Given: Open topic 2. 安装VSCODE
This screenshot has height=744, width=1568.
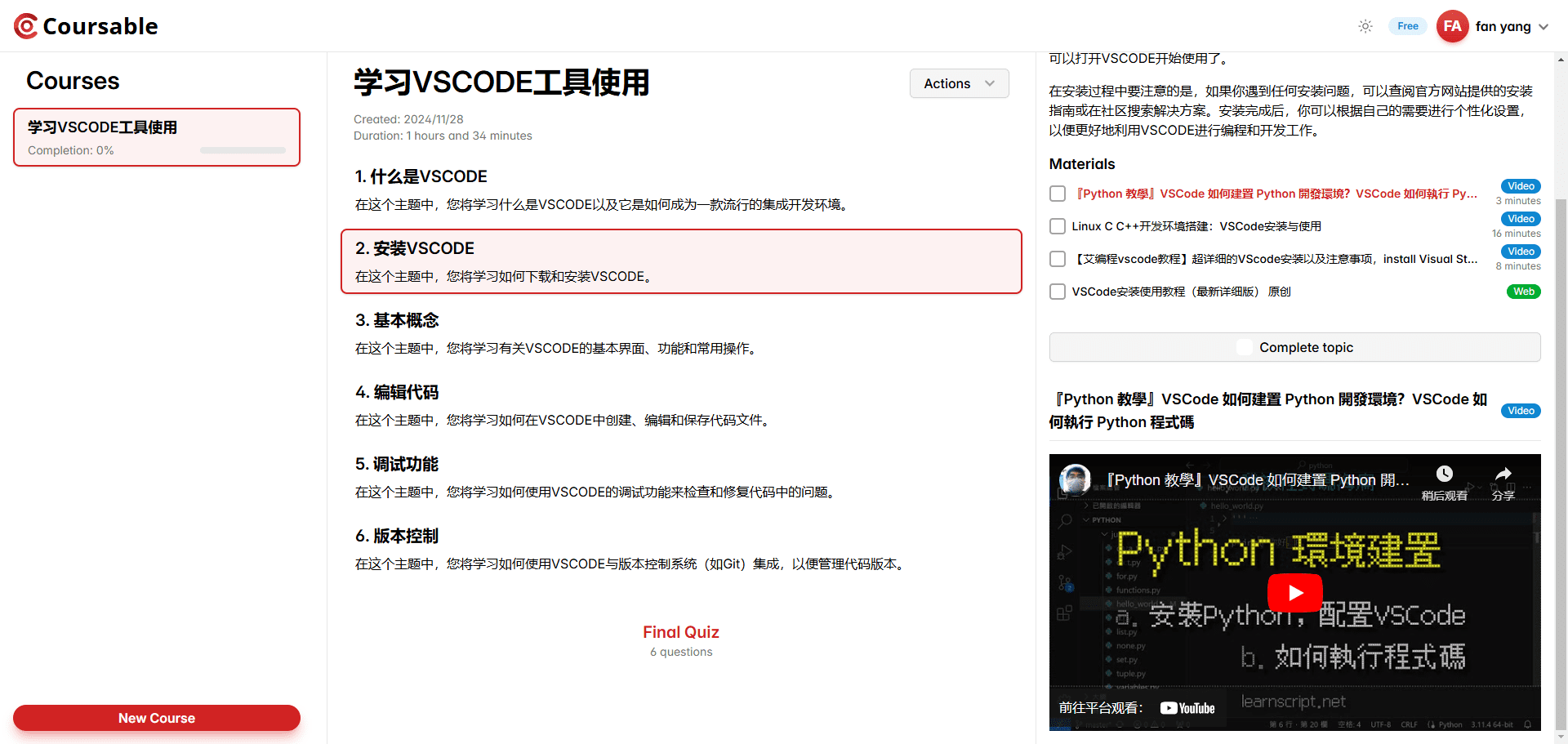Looking at the screenshot, I should [x=681, y=261].
